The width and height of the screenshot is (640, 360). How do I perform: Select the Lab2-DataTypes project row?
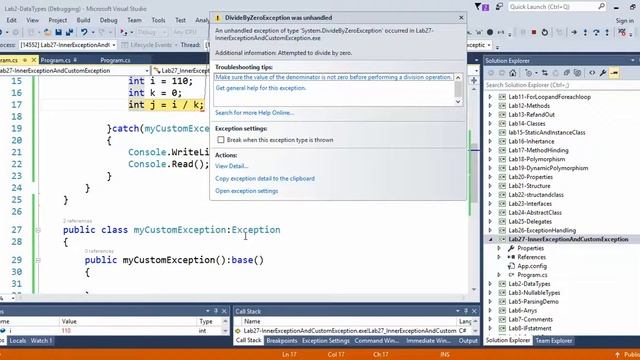(529, 284)
